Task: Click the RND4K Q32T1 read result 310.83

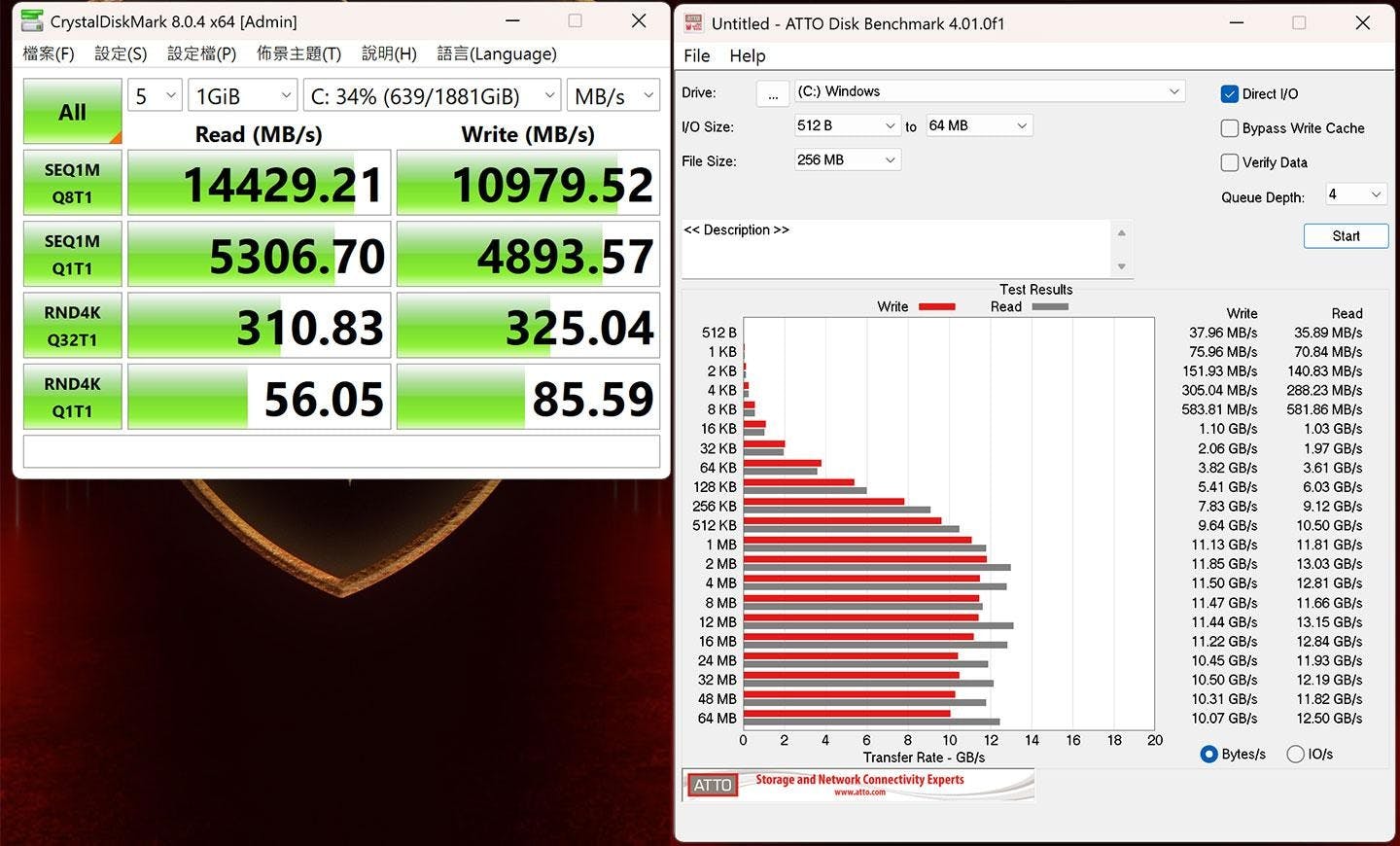Action: coord(260,326)
